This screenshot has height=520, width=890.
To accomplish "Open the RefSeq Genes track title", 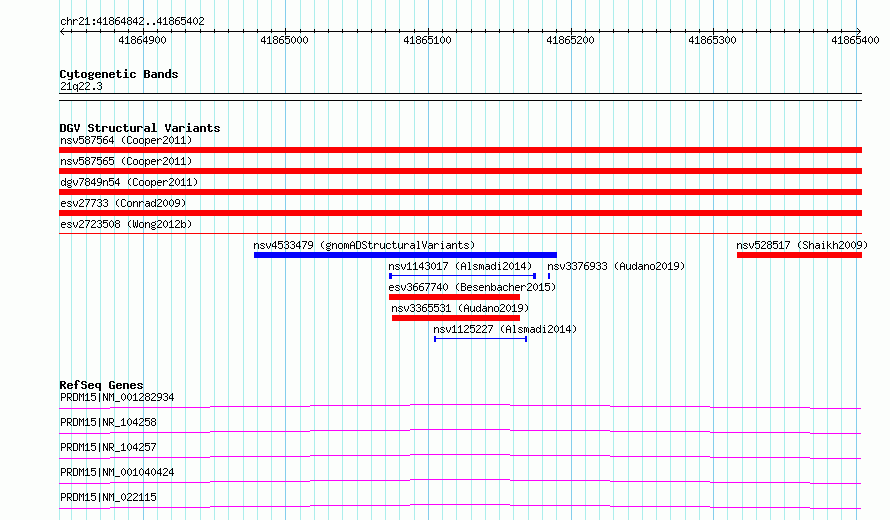I will [101, 385].
